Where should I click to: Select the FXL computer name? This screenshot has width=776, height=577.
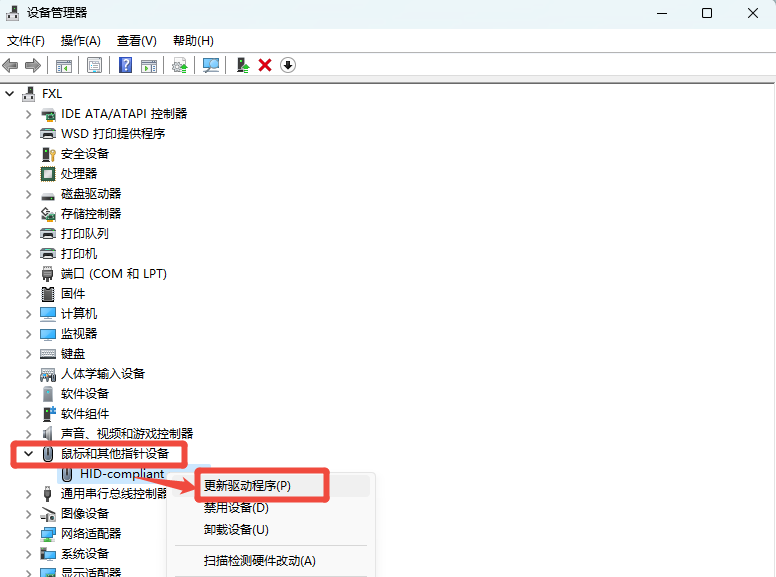click(52, 94)
